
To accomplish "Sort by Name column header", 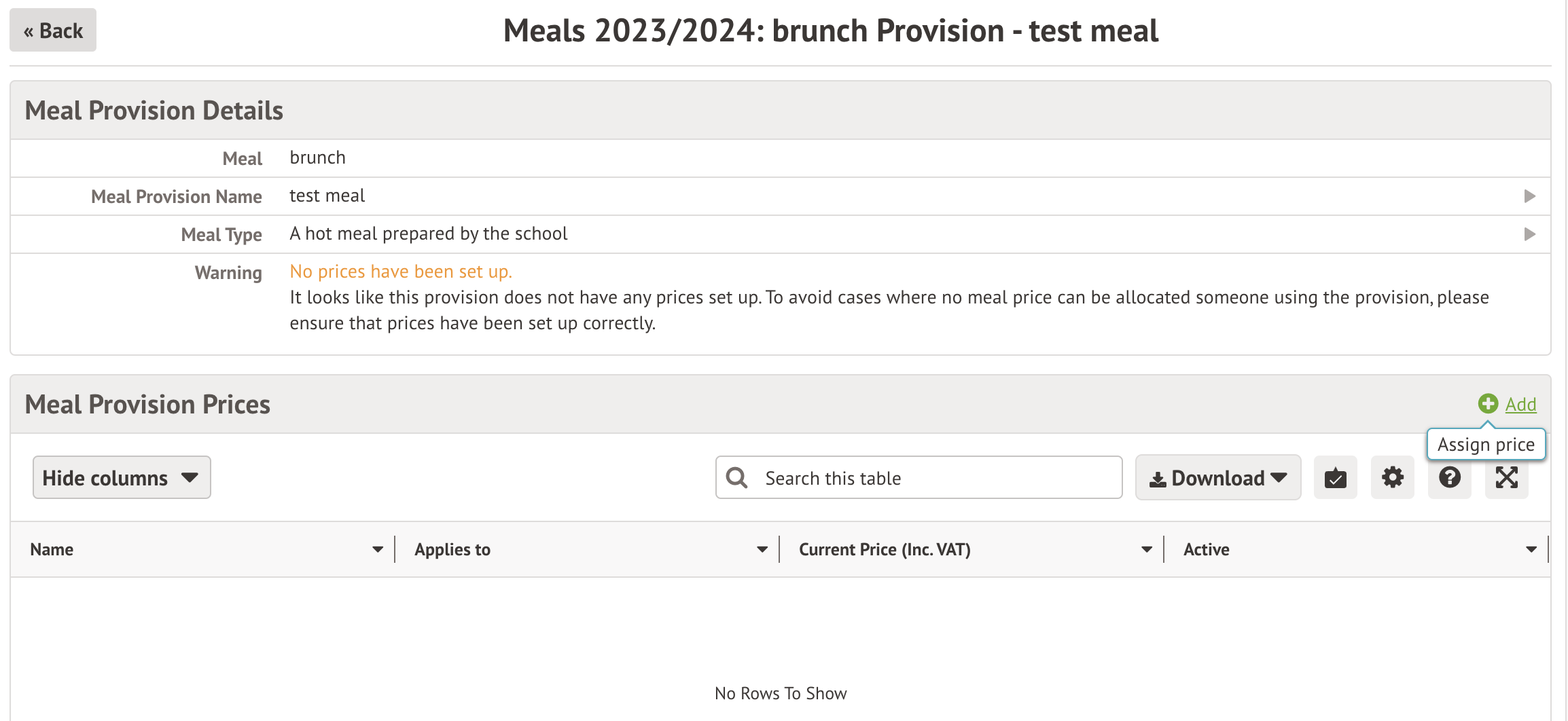I will [52, 549].
